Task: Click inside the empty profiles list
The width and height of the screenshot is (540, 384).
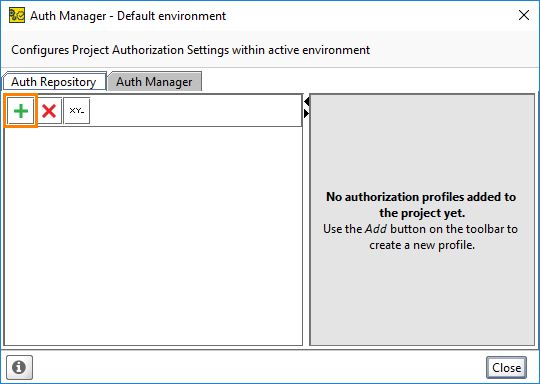Action: pyautogui.click(x=153, y=236)
